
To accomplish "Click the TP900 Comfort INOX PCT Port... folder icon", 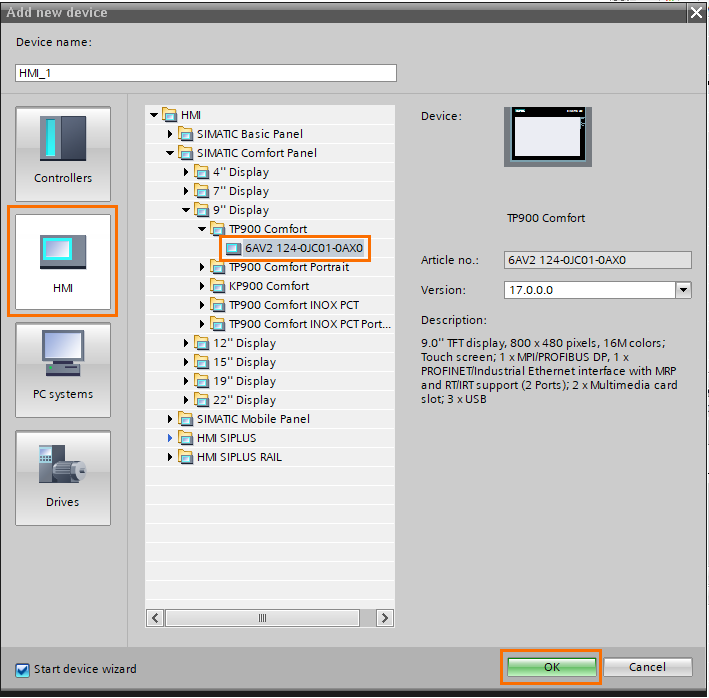I will coord(217,324).
